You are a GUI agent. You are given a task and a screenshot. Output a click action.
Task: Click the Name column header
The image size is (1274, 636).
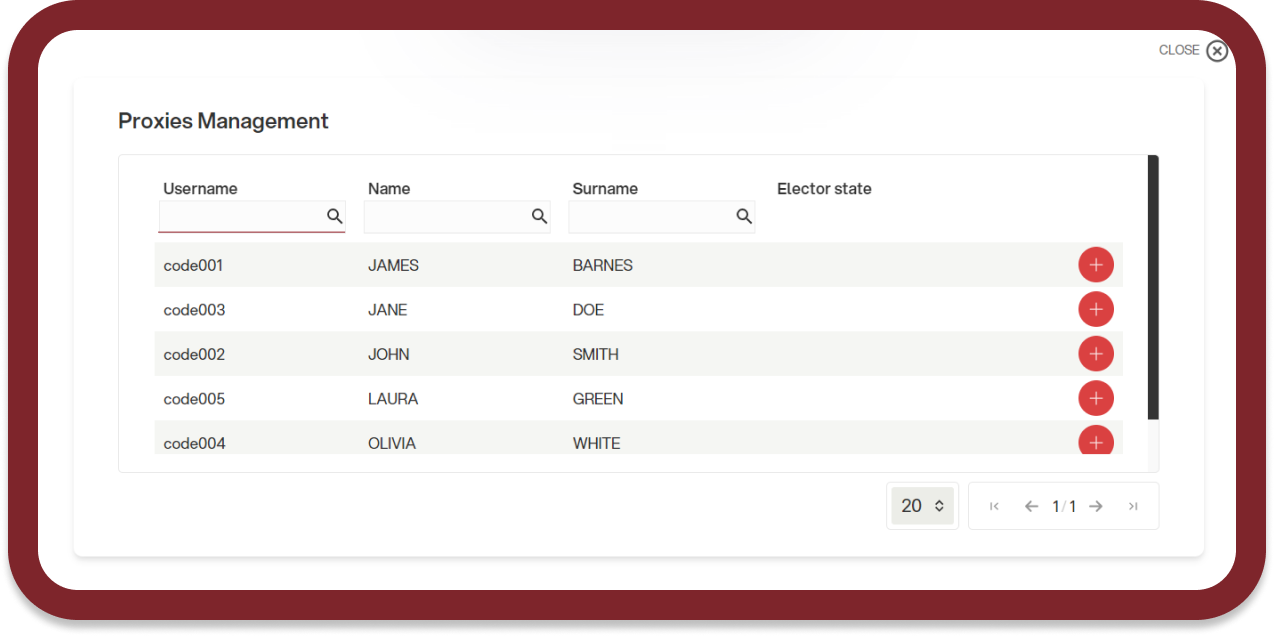389,188
